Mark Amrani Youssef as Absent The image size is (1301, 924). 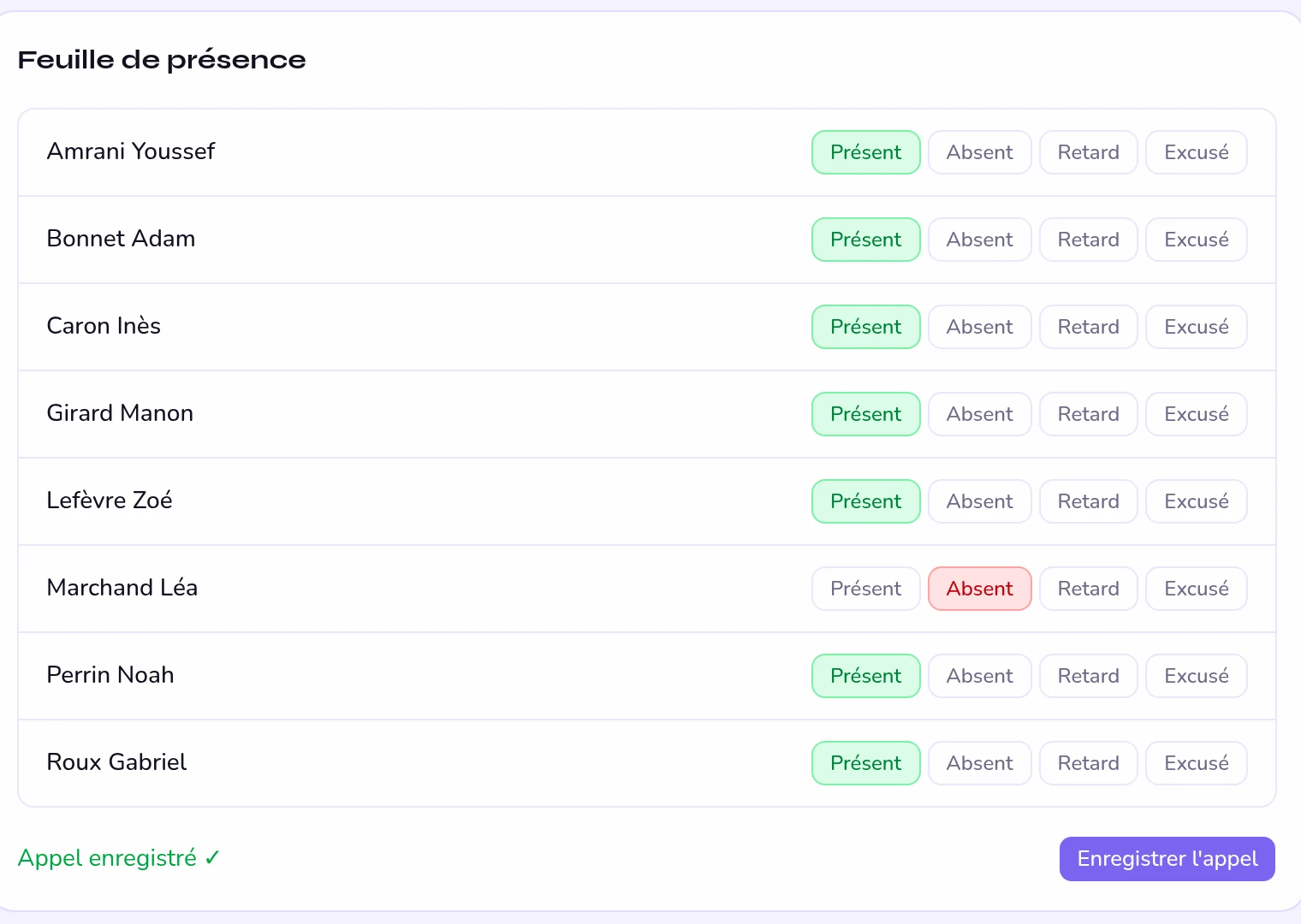click(979, 152)
